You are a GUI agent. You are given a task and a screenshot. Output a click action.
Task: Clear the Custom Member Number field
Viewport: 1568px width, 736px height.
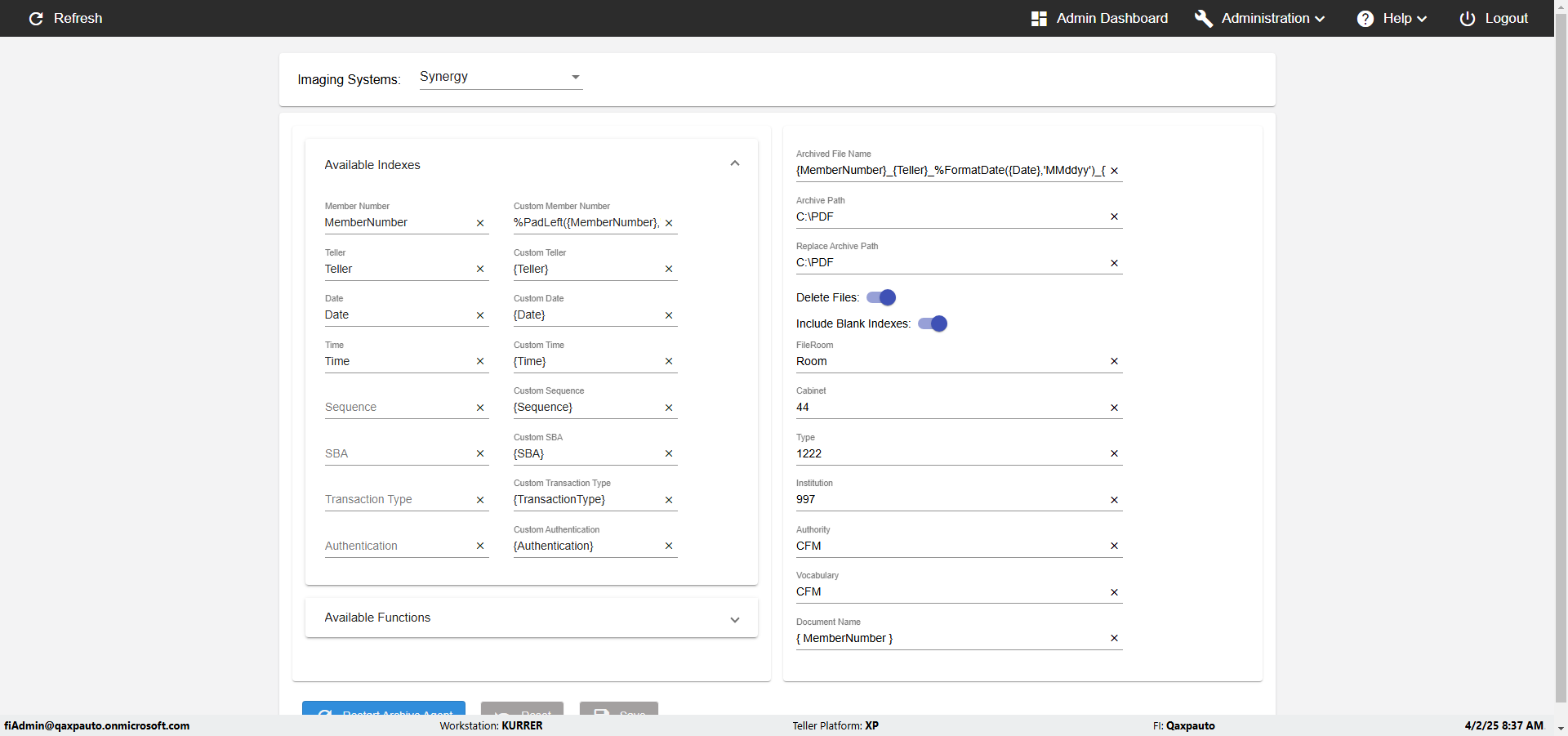tap(669, 223)
